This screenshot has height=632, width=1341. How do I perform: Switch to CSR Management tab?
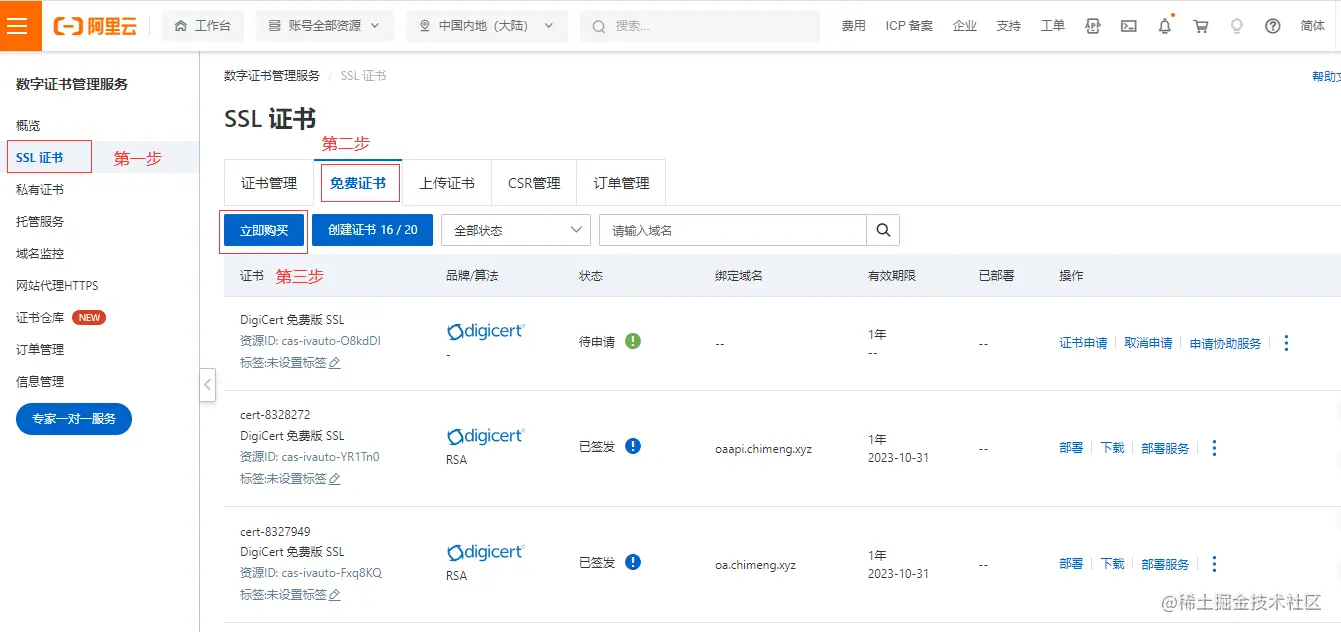point(534,183)
